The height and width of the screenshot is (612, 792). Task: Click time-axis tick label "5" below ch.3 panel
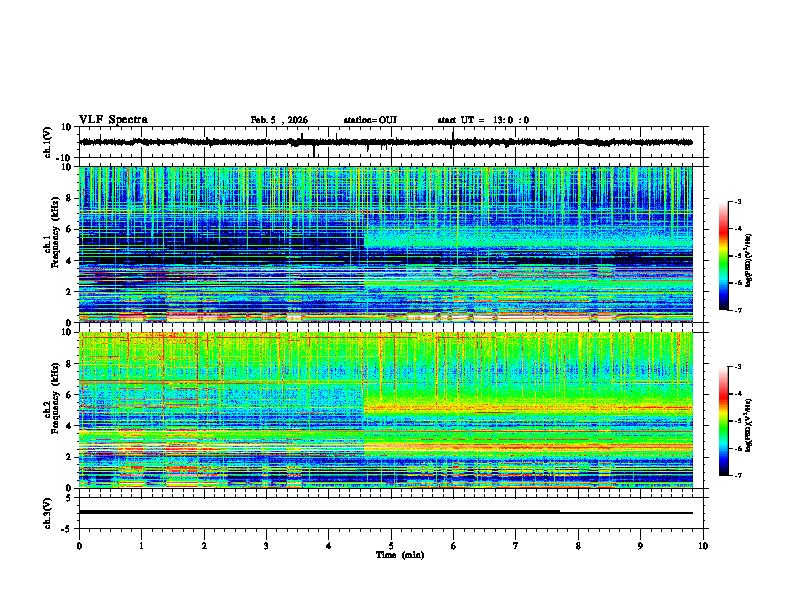click(x=391, y=546)
